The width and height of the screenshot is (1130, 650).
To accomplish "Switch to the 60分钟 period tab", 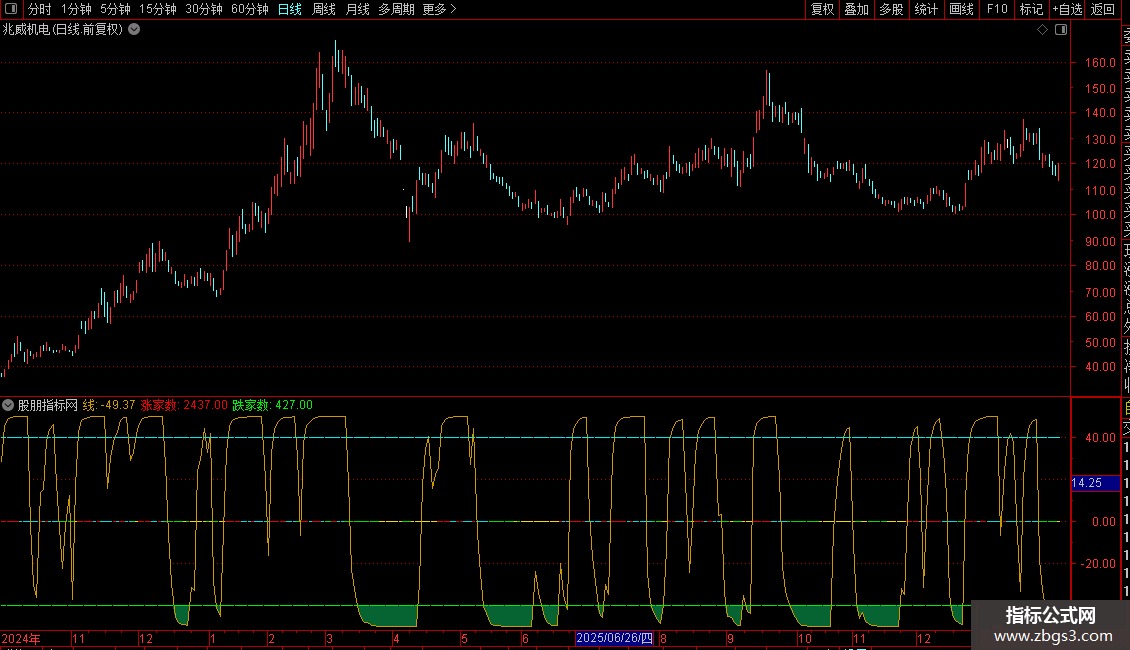I will 249,9.
